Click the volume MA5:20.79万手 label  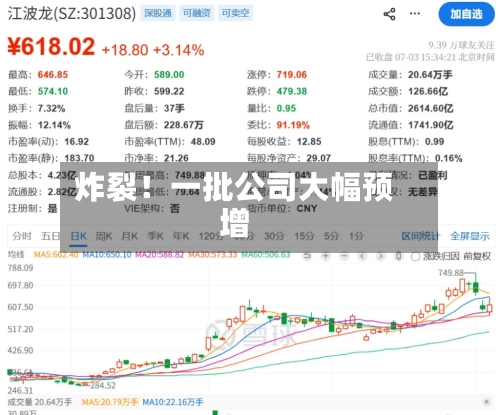point(110,402)
